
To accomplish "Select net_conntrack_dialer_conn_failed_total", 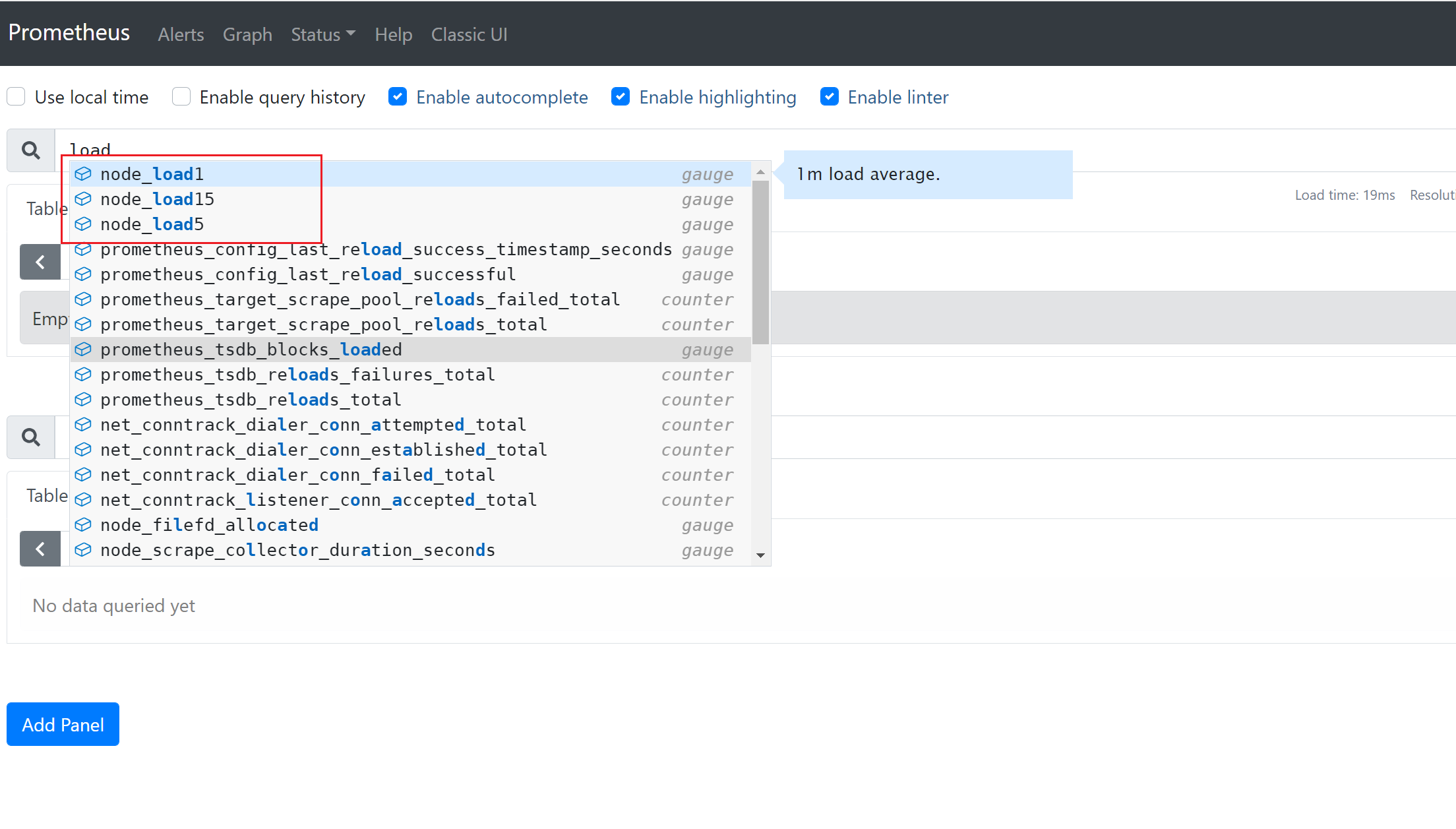I will pyautogui.click(x=410, y=475).
